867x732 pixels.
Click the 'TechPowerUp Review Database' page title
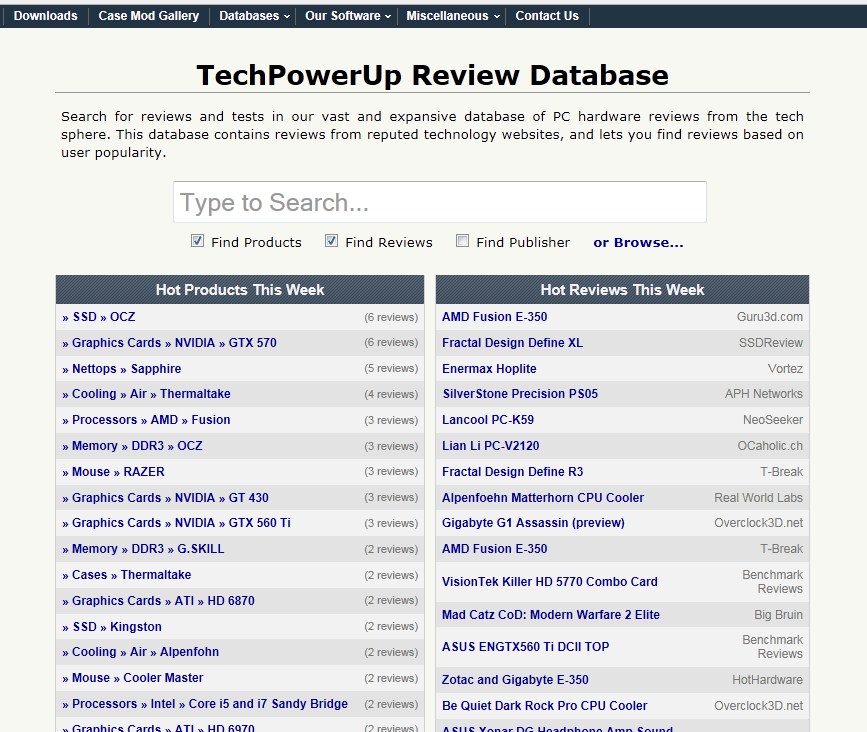tap(432, 75)
